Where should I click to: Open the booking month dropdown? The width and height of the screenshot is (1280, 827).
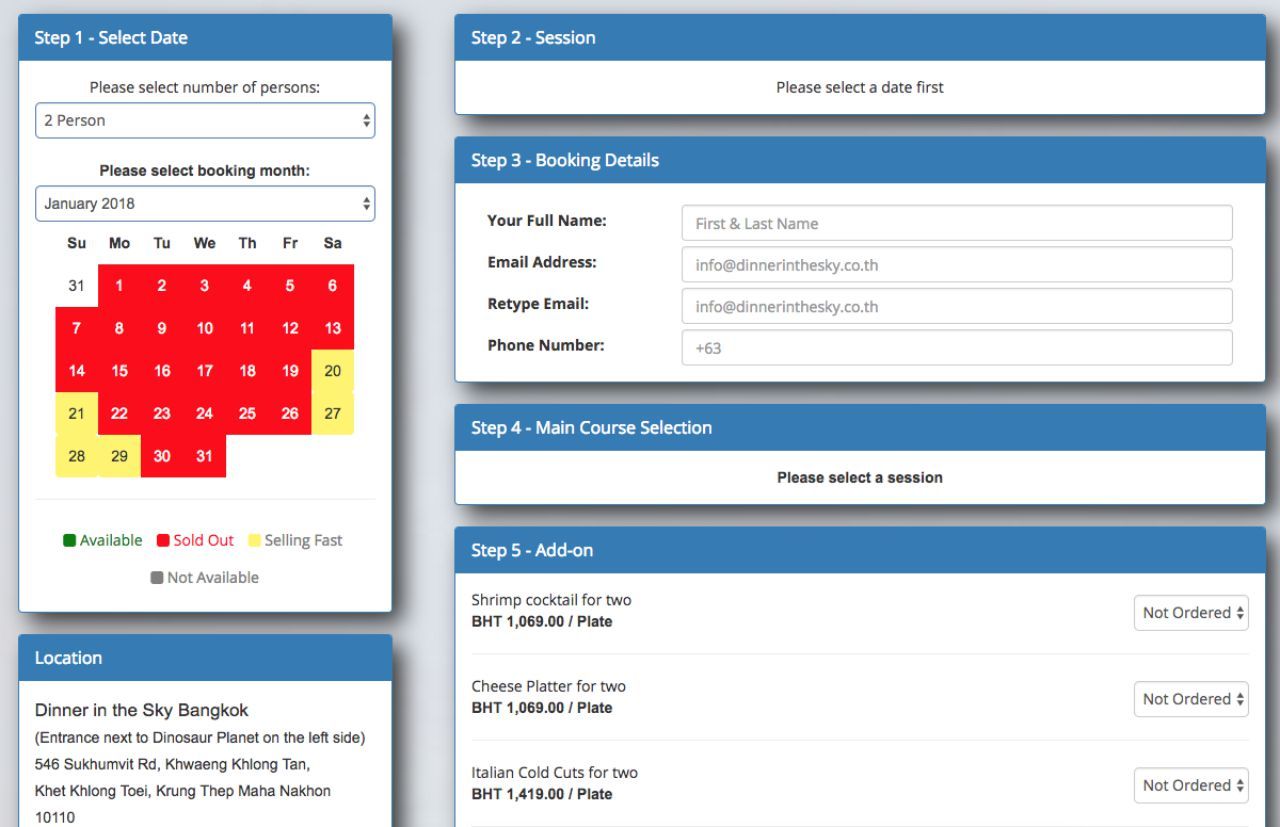pyautogui.click(x=205, y=203)
